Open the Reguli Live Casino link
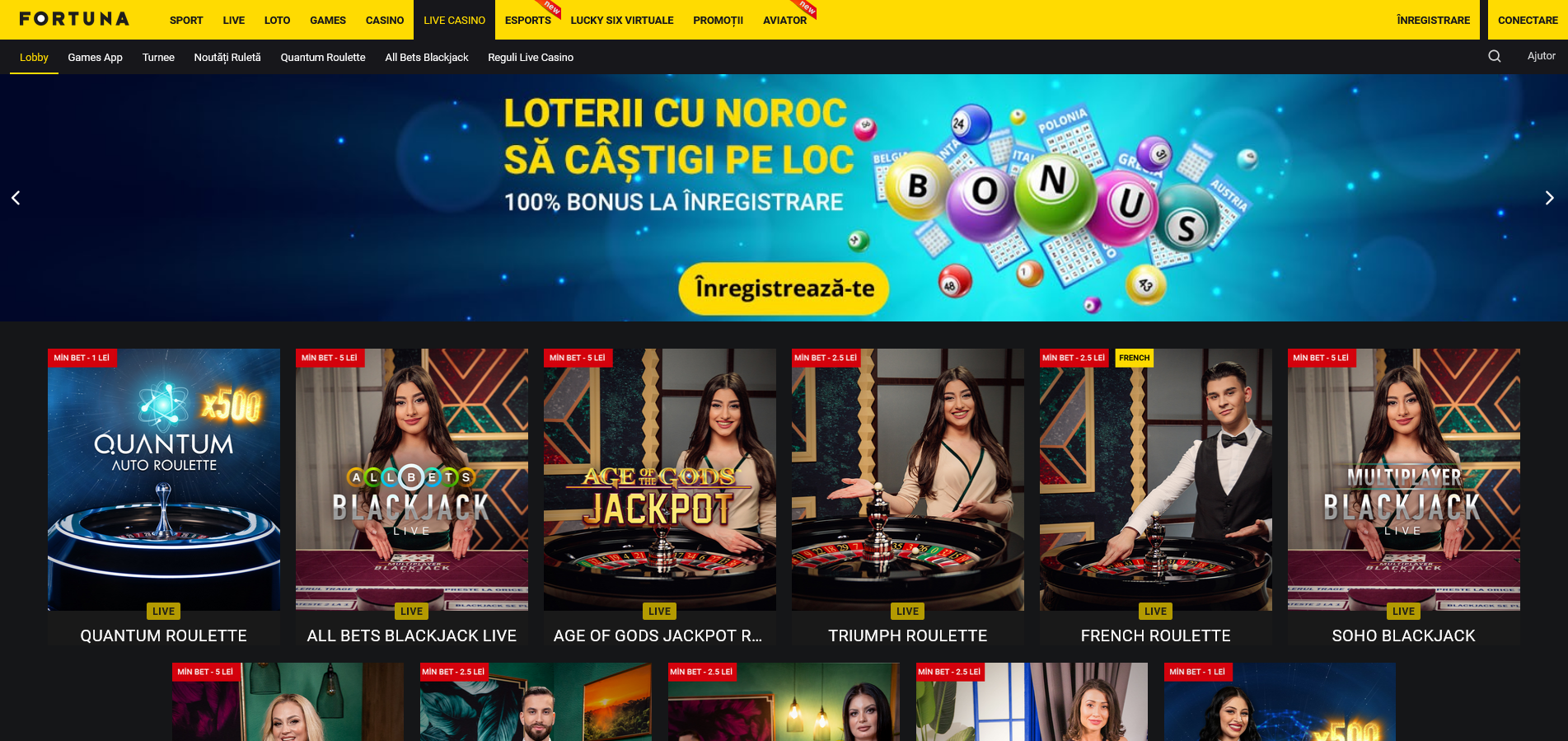 coord(531,57)
